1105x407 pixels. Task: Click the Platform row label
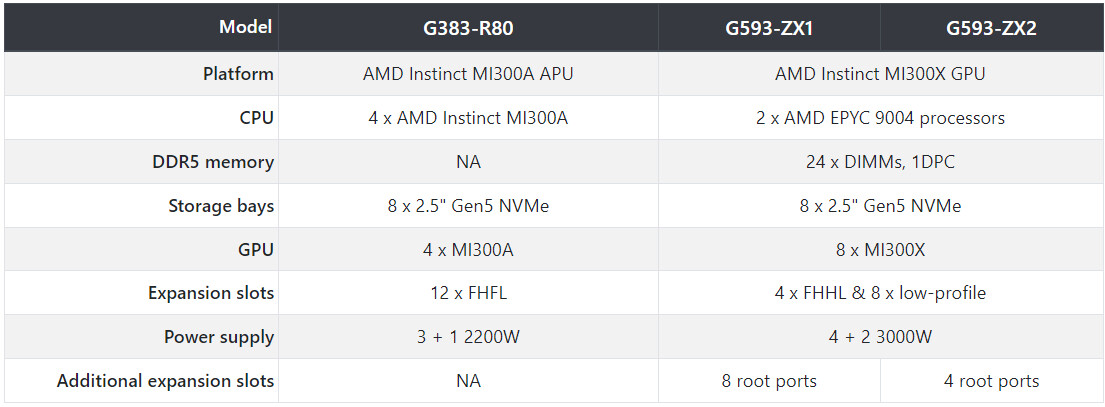click(238, 74)
